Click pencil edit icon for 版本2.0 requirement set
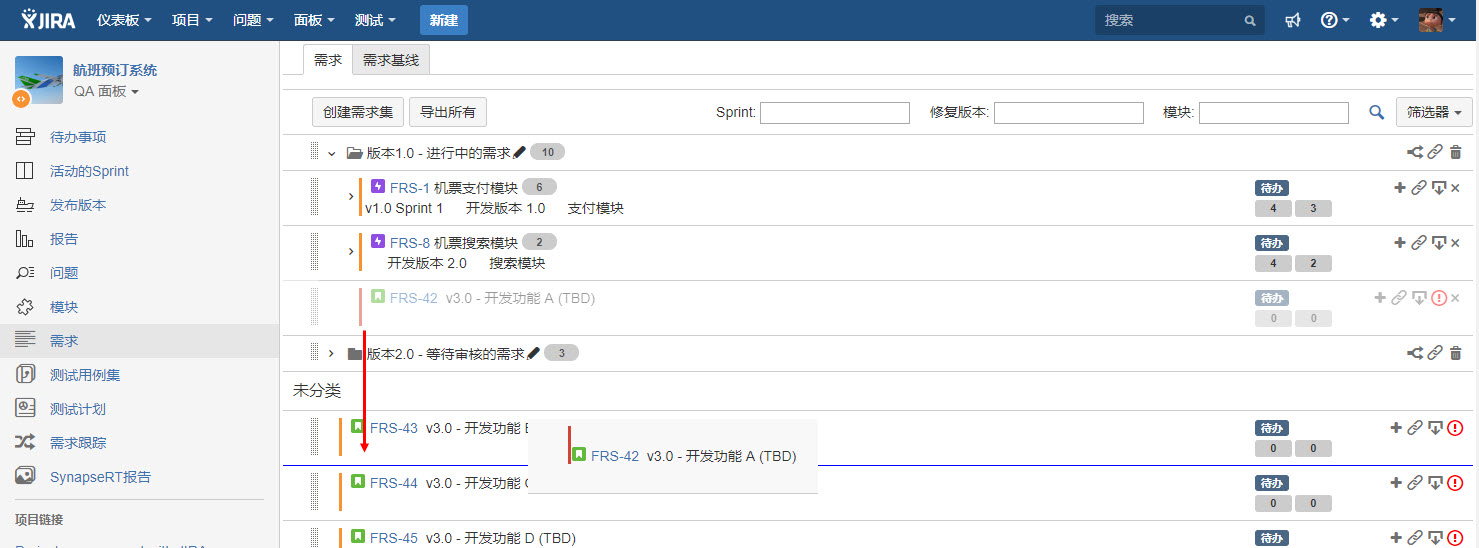Image resolution: width=1479 pixels, height=548 pixels. pyautogui.click(x=533, y=353)
